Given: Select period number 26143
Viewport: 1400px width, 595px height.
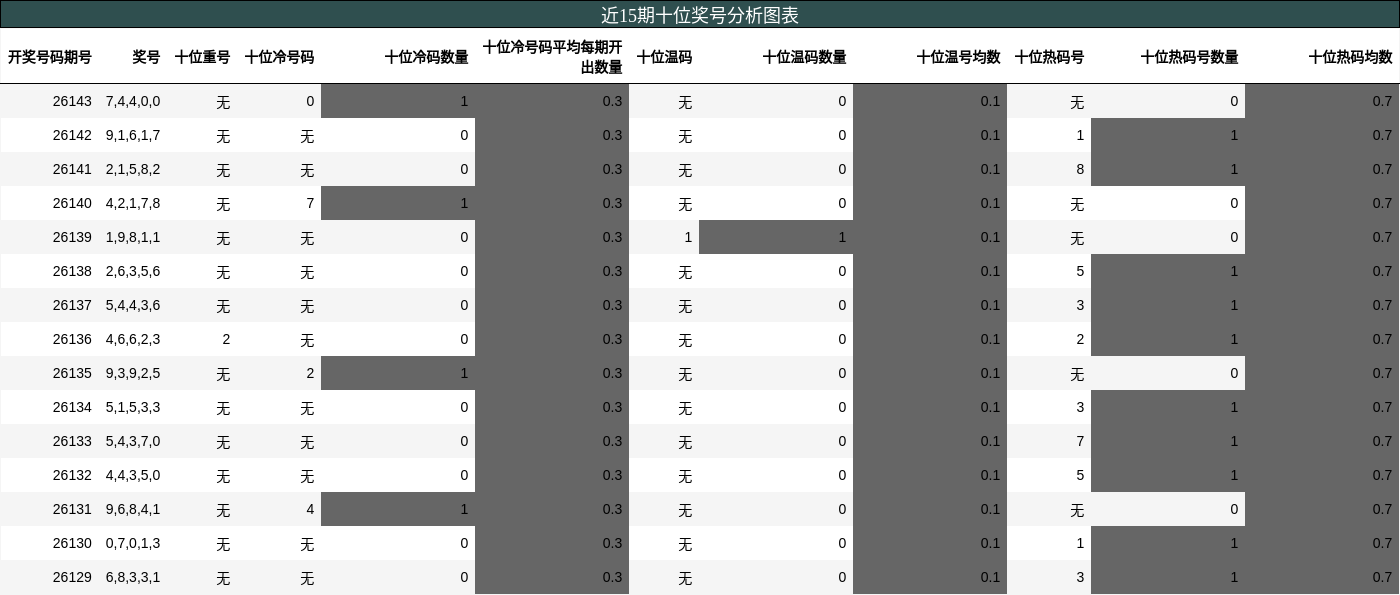Looking at the screenshot, I should point(72,101).
